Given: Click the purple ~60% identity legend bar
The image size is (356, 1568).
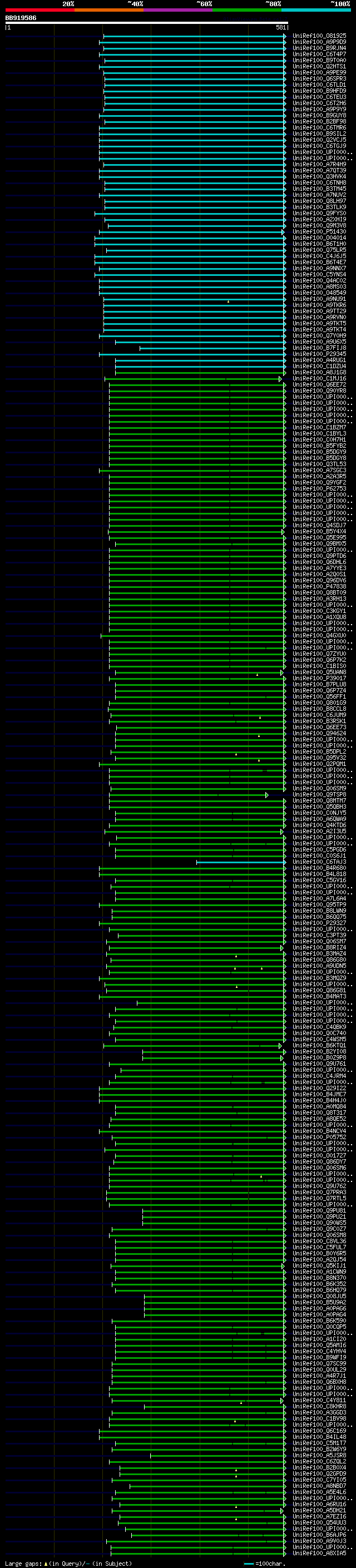Looking at the screenshot, I should [179, 10].
